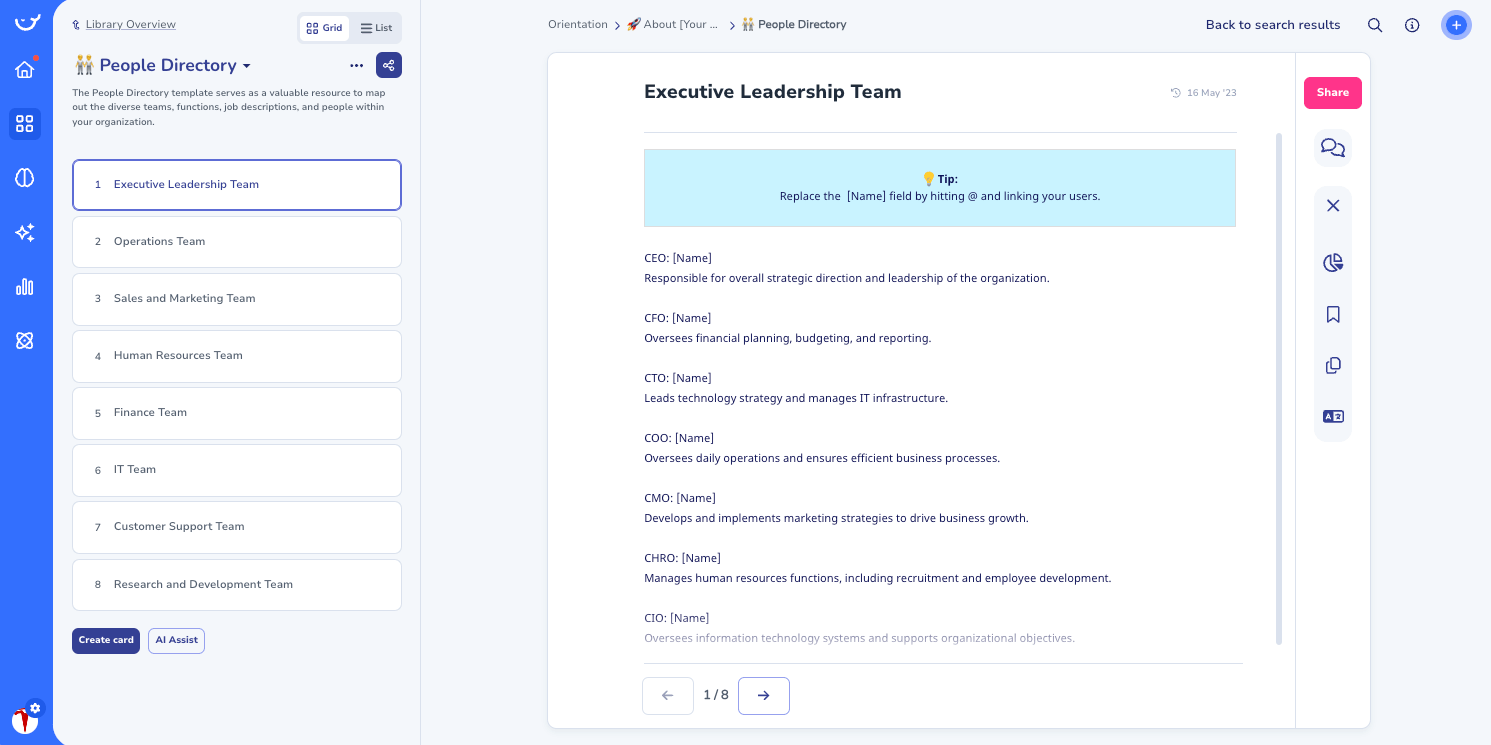
Task: Open the translation tool
Action: click(1333, 416)
